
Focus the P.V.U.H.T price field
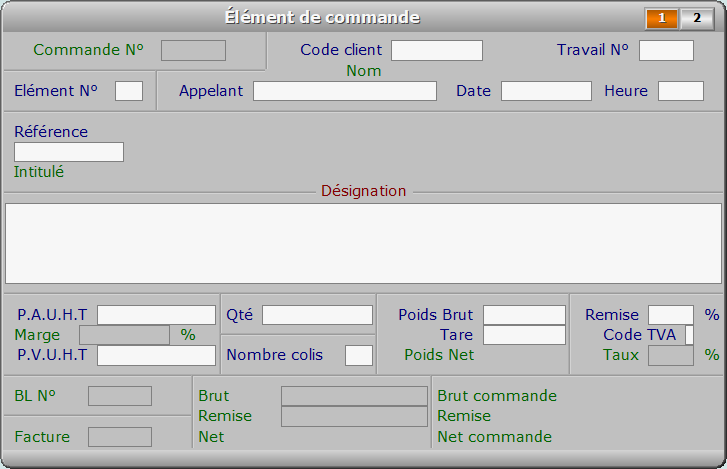[x=156, y=355]
